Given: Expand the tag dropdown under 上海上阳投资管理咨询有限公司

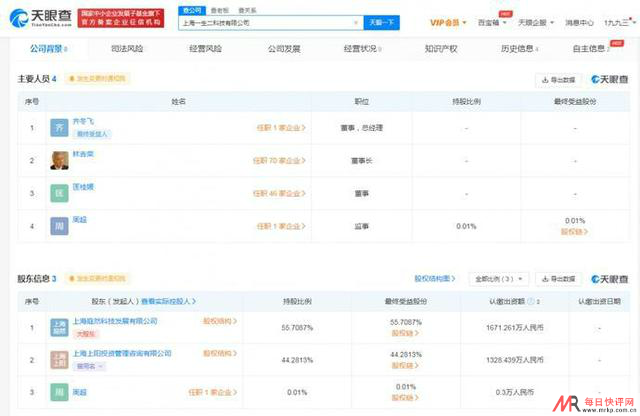Looking at the screenshot, I should [x=89, y=366].
